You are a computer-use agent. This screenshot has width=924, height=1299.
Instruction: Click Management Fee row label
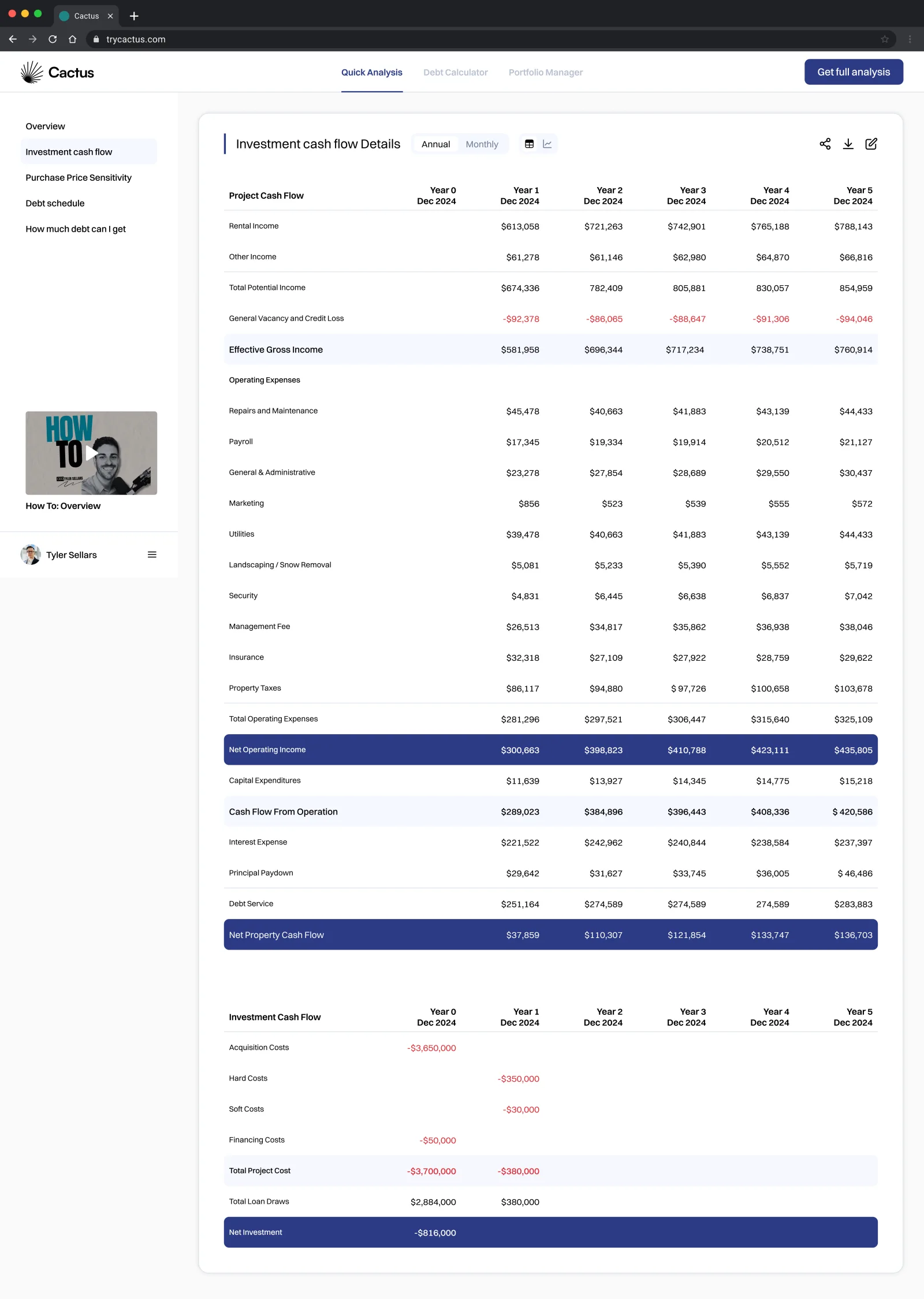click(259, 626)
